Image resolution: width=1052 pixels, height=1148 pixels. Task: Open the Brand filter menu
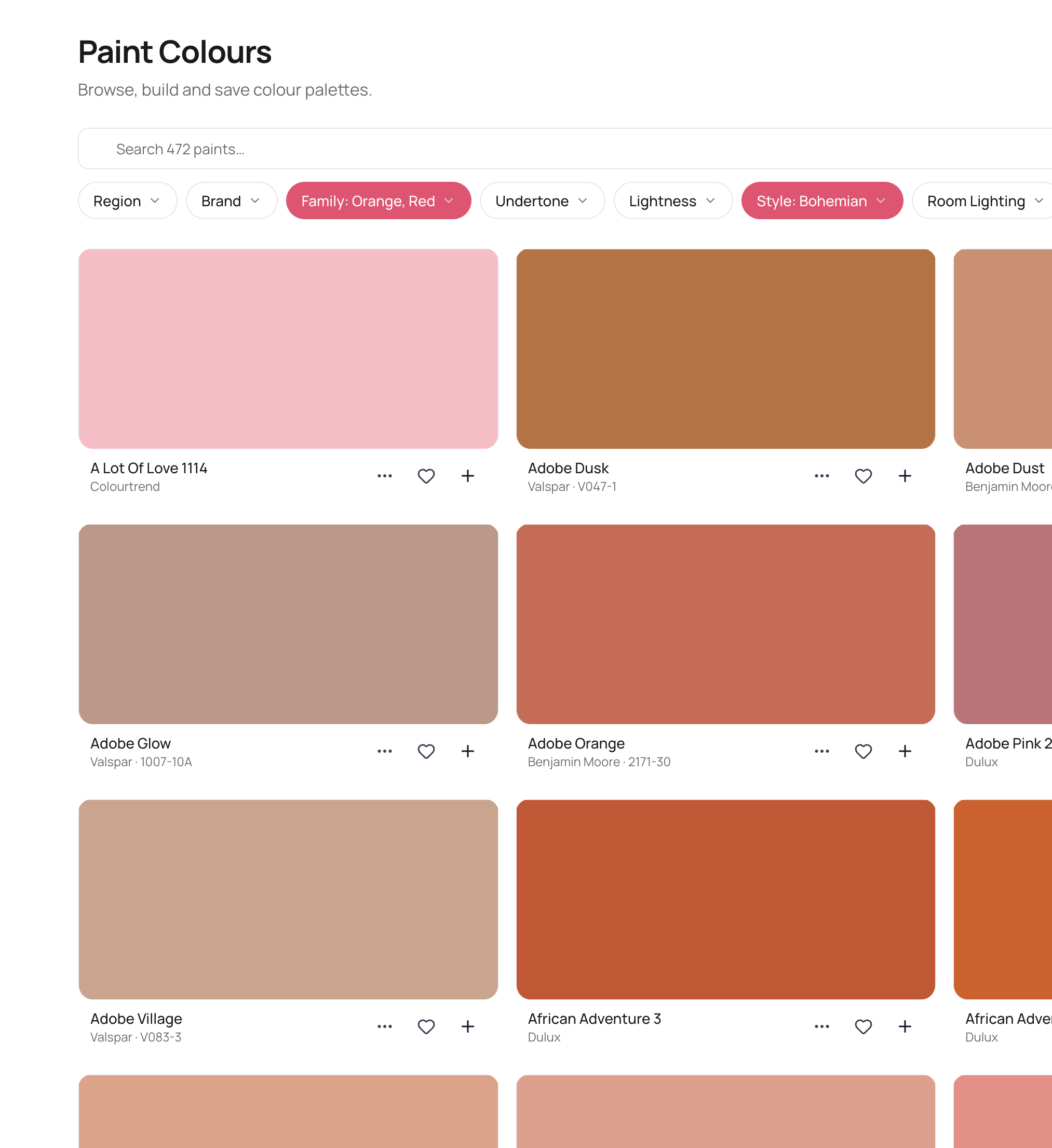[231, 201]
